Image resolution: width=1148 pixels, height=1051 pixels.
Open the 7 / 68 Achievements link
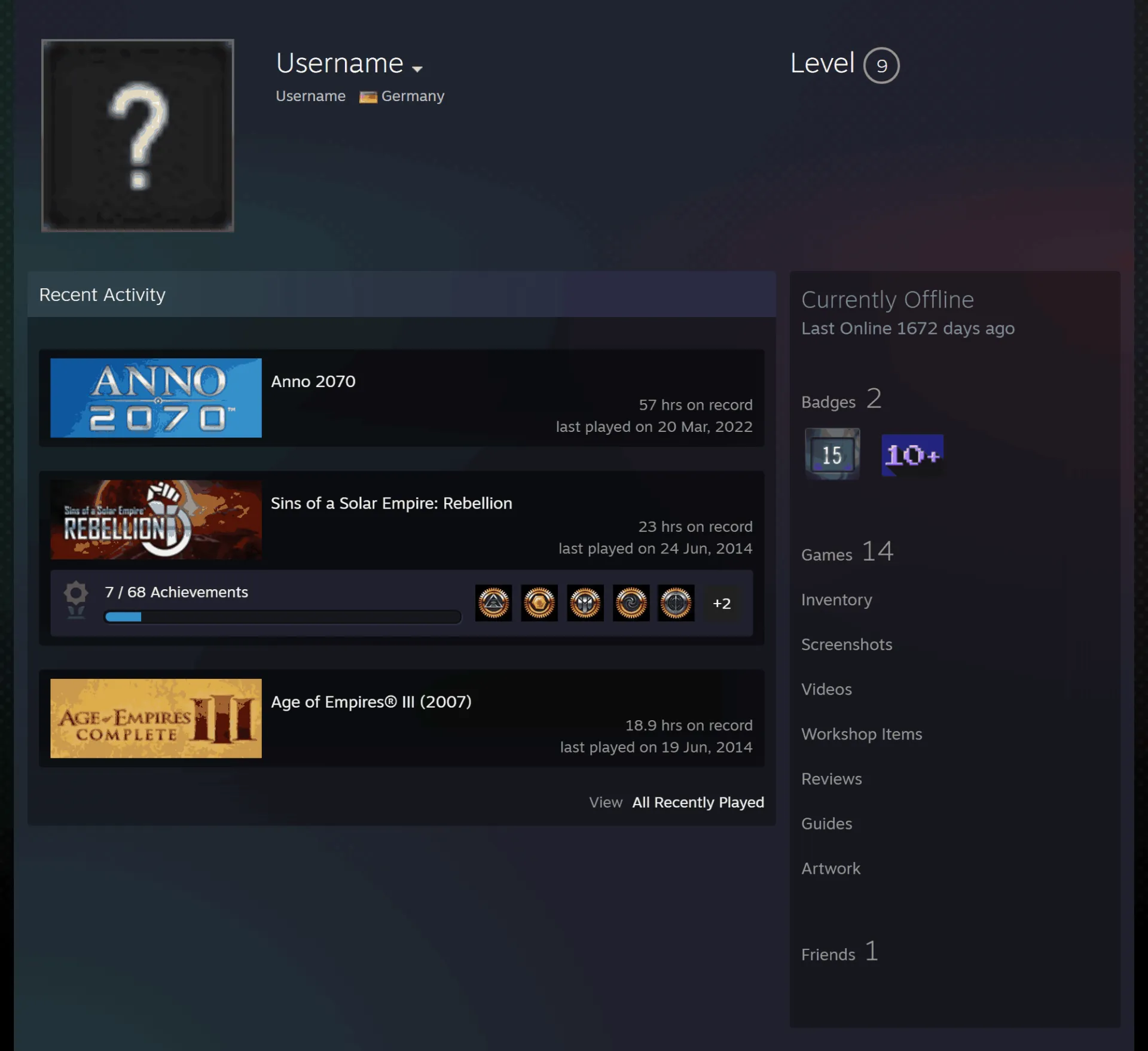tap(176, 592)
